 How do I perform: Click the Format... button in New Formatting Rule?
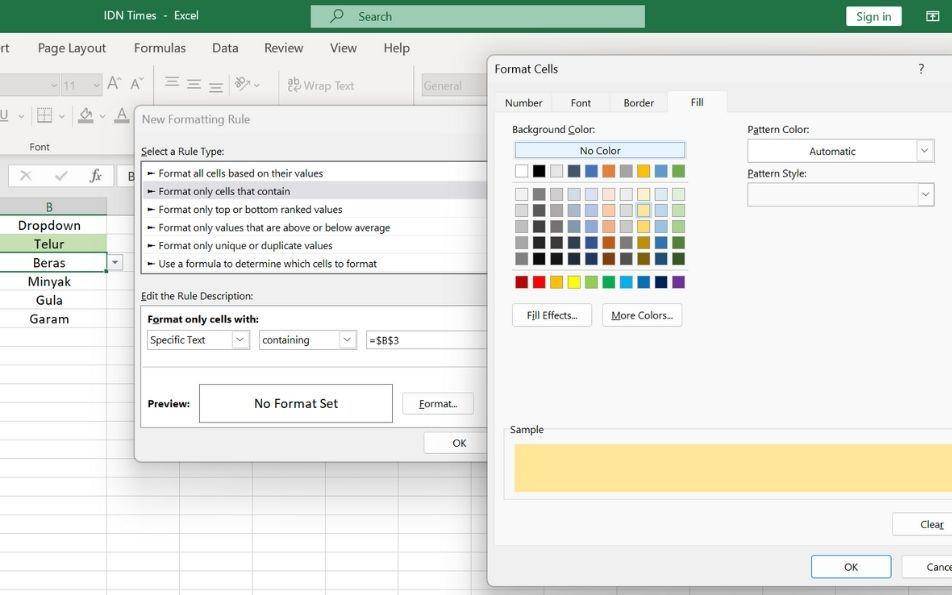[x=438, y=404]
